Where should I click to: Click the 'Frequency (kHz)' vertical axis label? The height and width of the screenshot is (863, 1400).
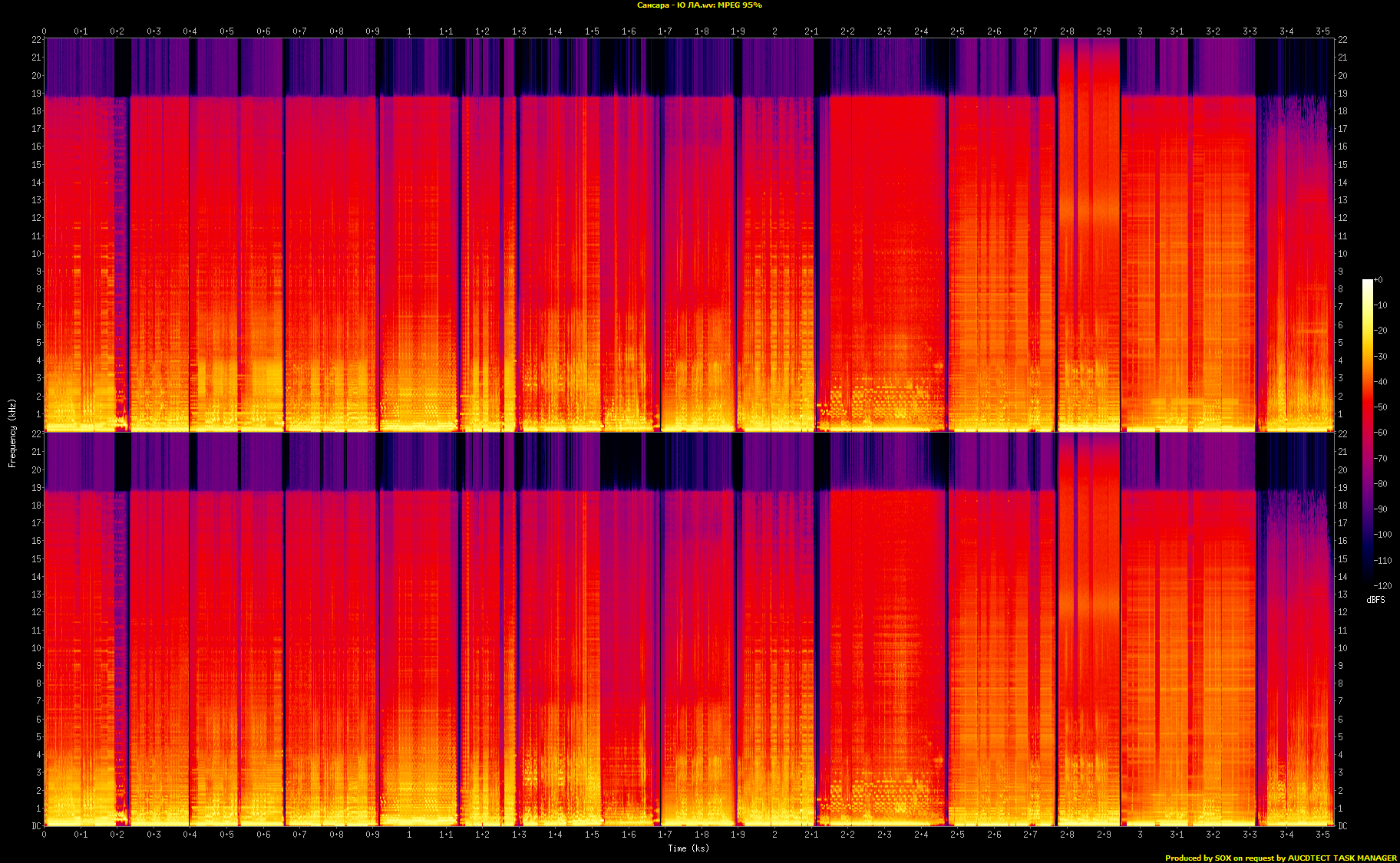pos(12,433)
